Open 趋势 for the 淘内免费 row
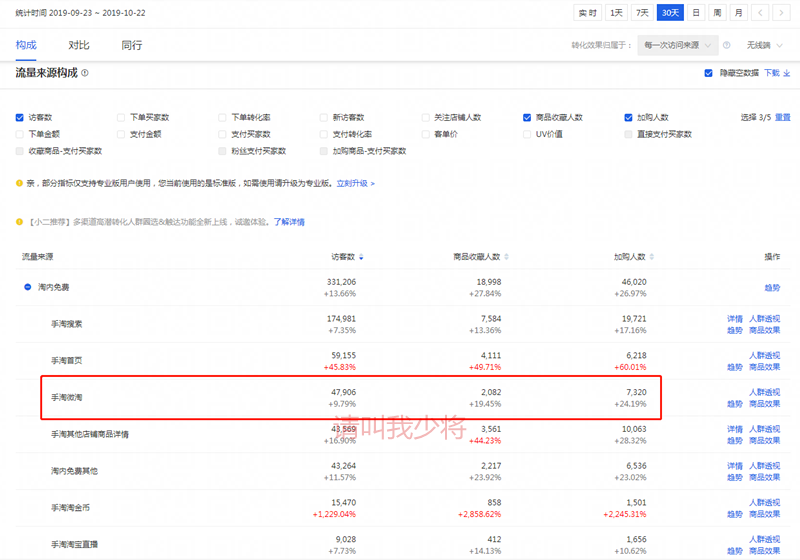The height and width of the screenshot is (560, 800). 772,287
